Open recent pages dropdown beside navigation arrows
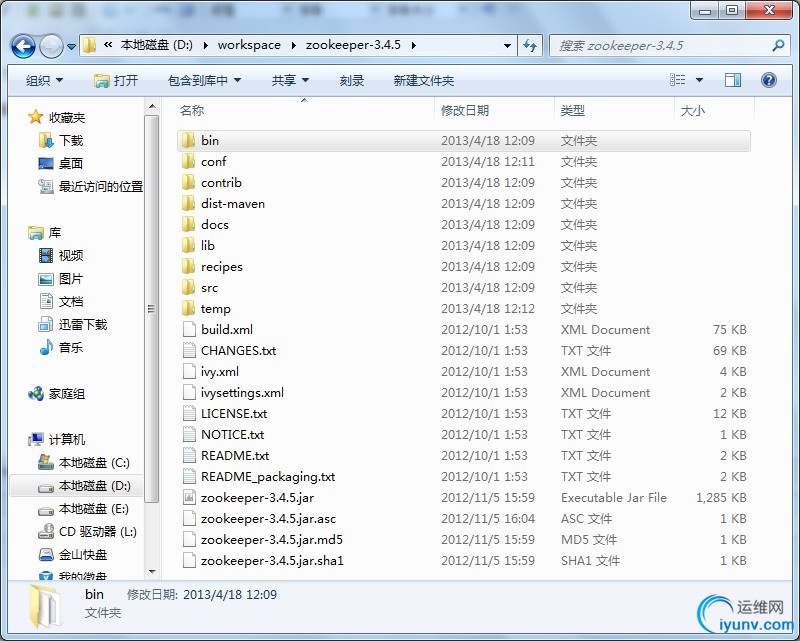The width and height of the screenshot is (800, 641). tap(71, 47)
